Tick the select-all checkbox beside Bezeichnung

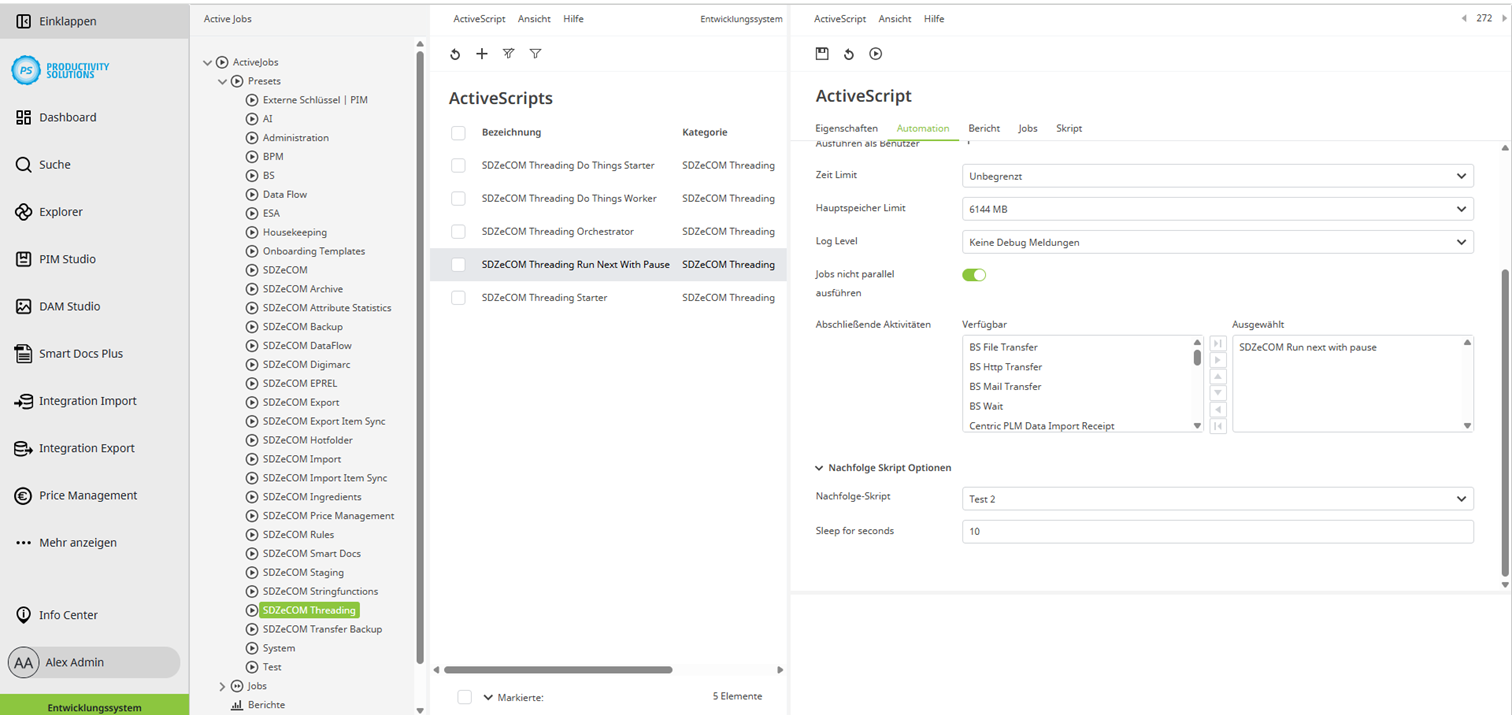click(458, 133)
